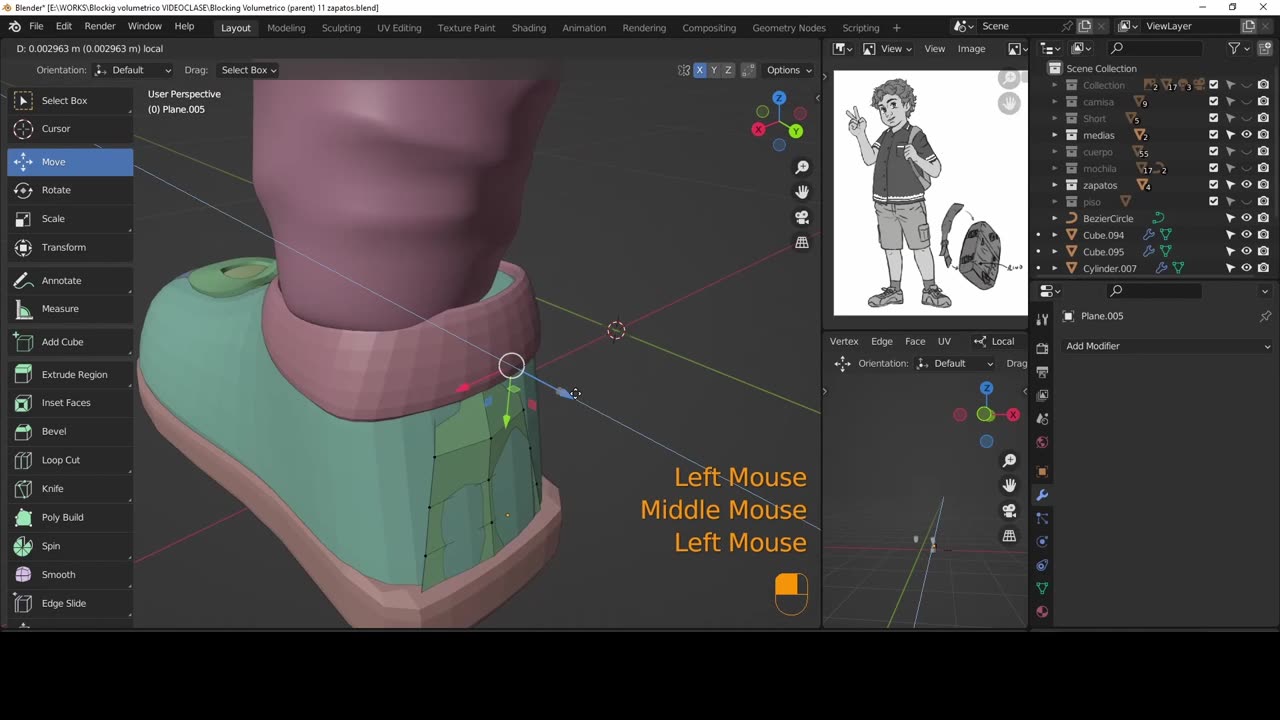
Task: Toggle Y axis mirror button
Action: tap(714, 70)
